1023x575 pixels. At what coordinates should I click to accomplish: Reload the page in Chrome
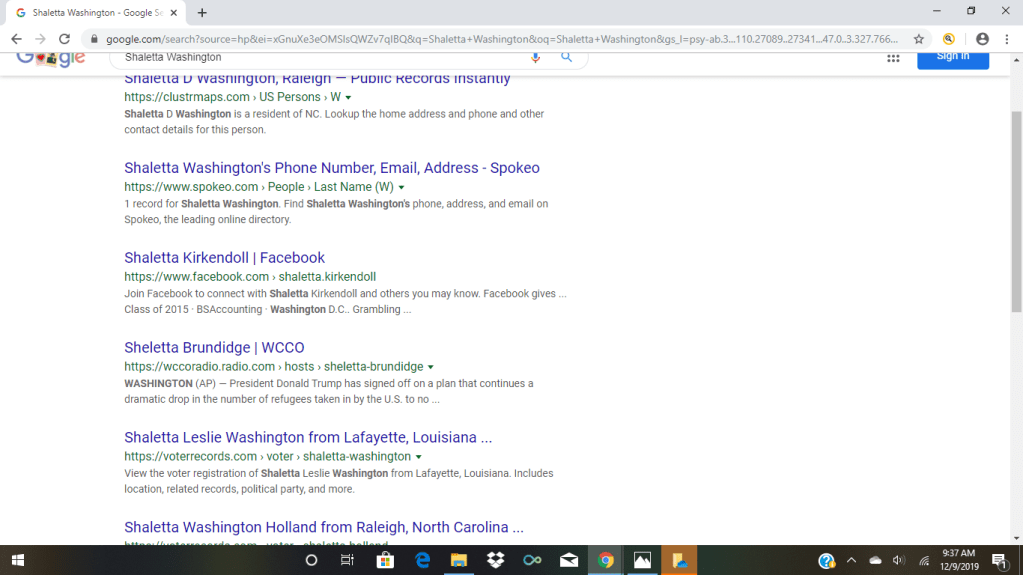[64, 39]
